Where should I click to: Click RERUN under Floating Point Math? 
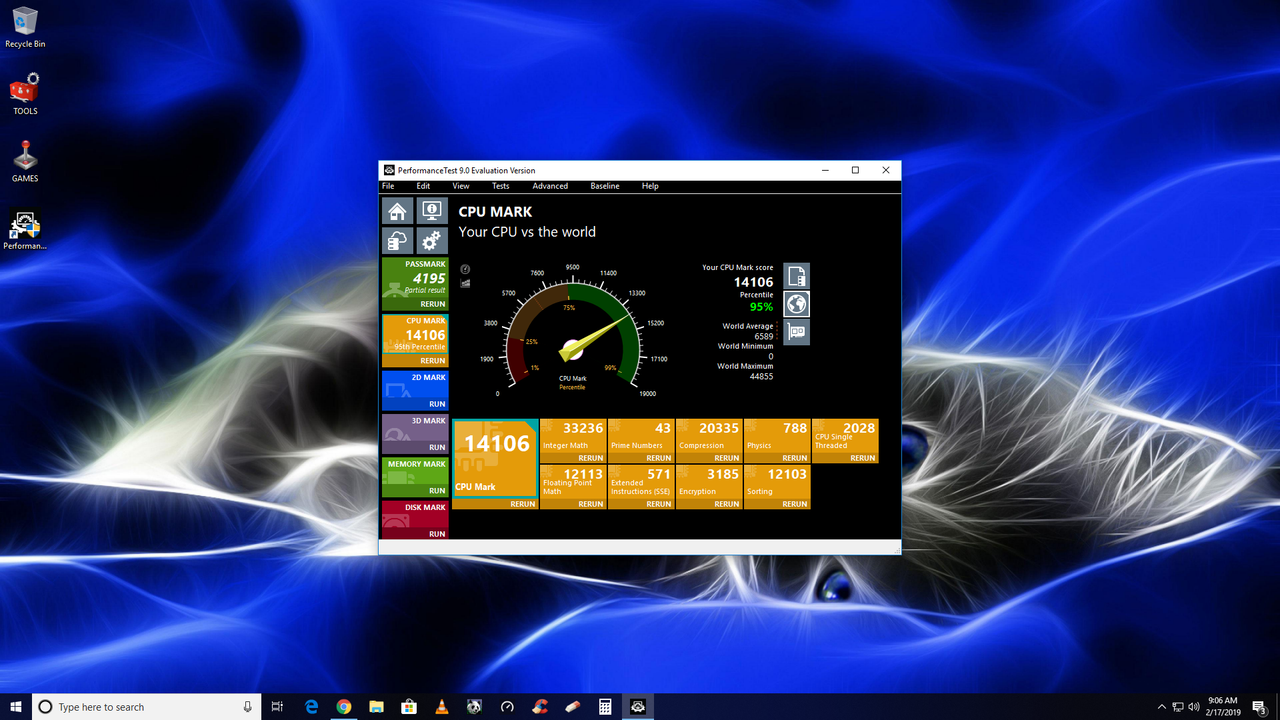[x=591, y=504]
